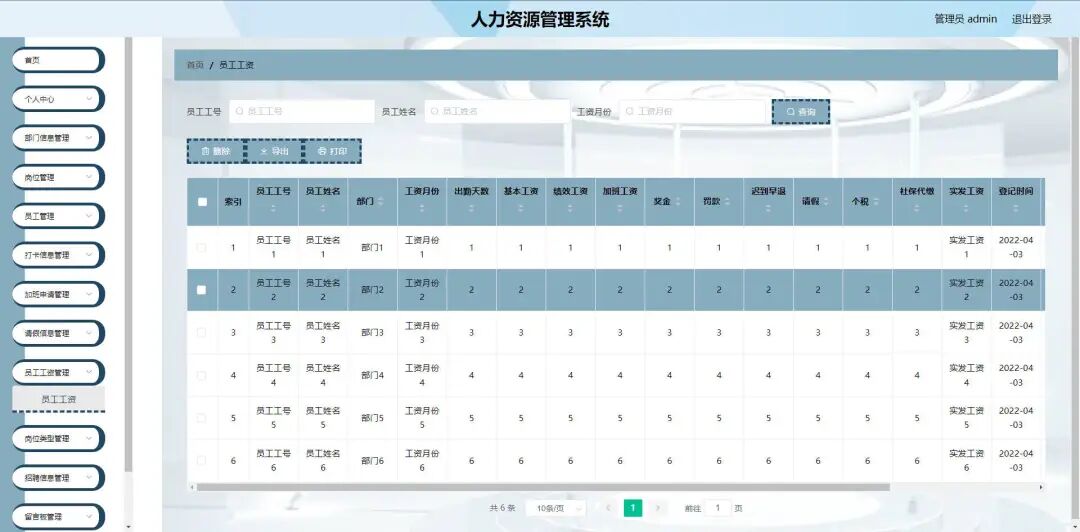1080x532 pixels.
Task: Click the 删除 delete button
Action: click(x=216, y=151)
